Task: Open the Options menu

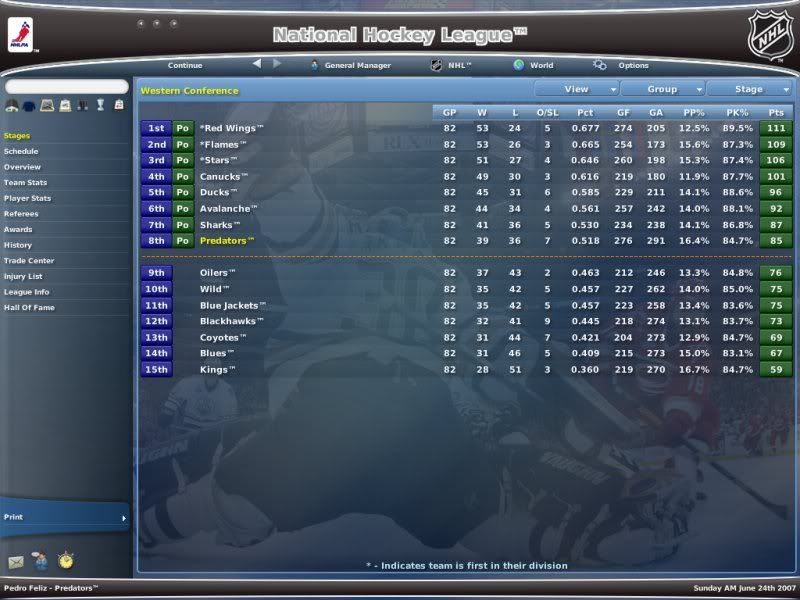Action: click(x=633, y=65)
